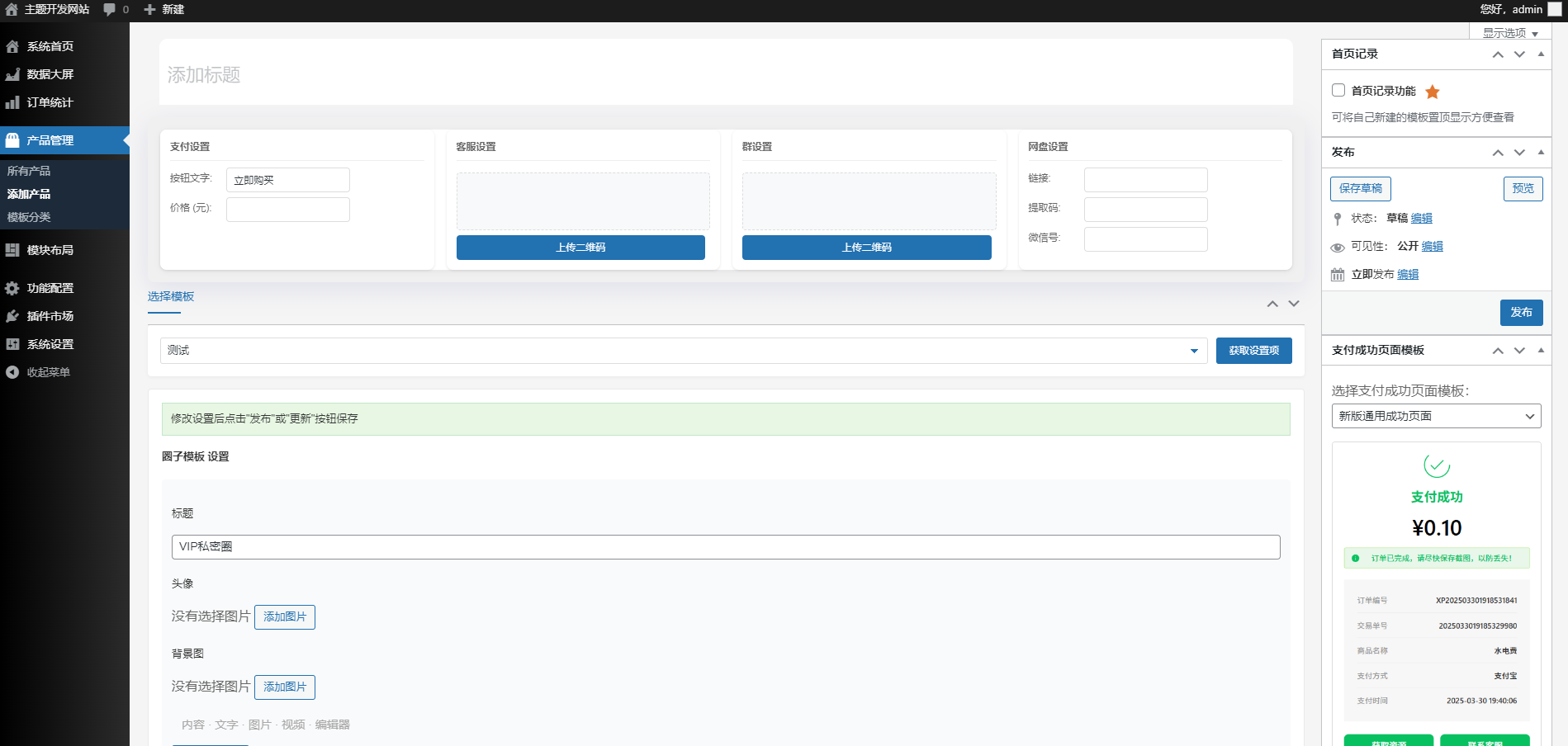Click the 按钮文字 field containing 立即购买
Viewport: 1568px width, 746px height.
click(288, 180)
